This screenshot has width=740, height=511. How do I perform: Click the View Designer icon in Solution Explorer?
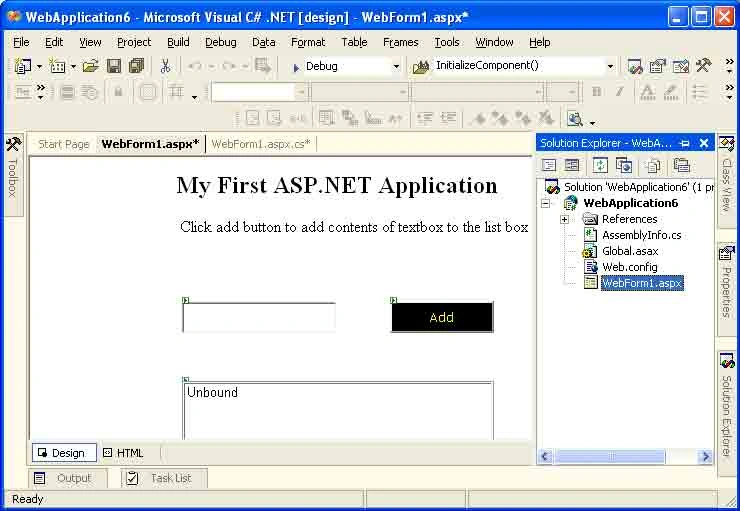pos(572,165)
